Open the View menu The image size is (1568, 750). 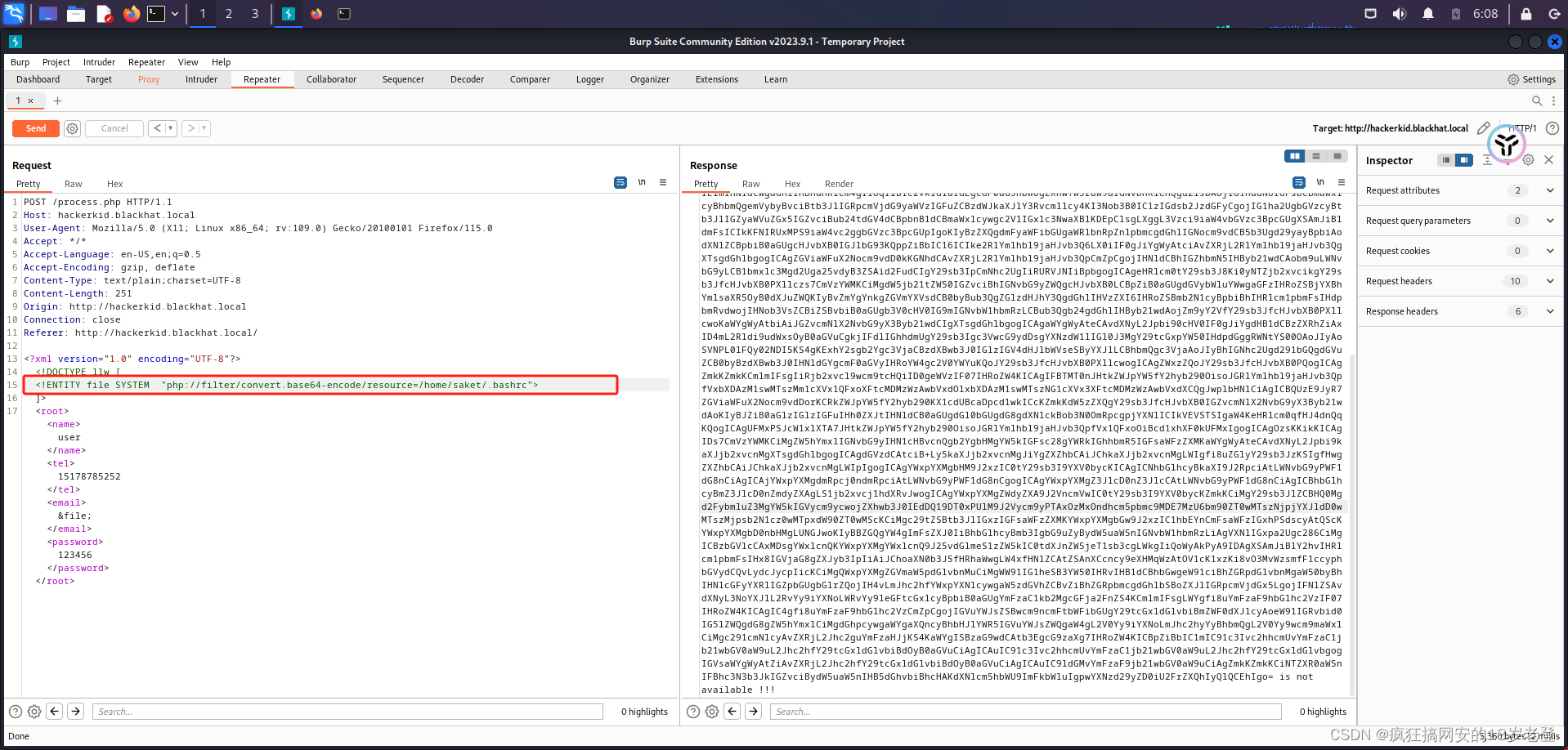tap(188, 62)
